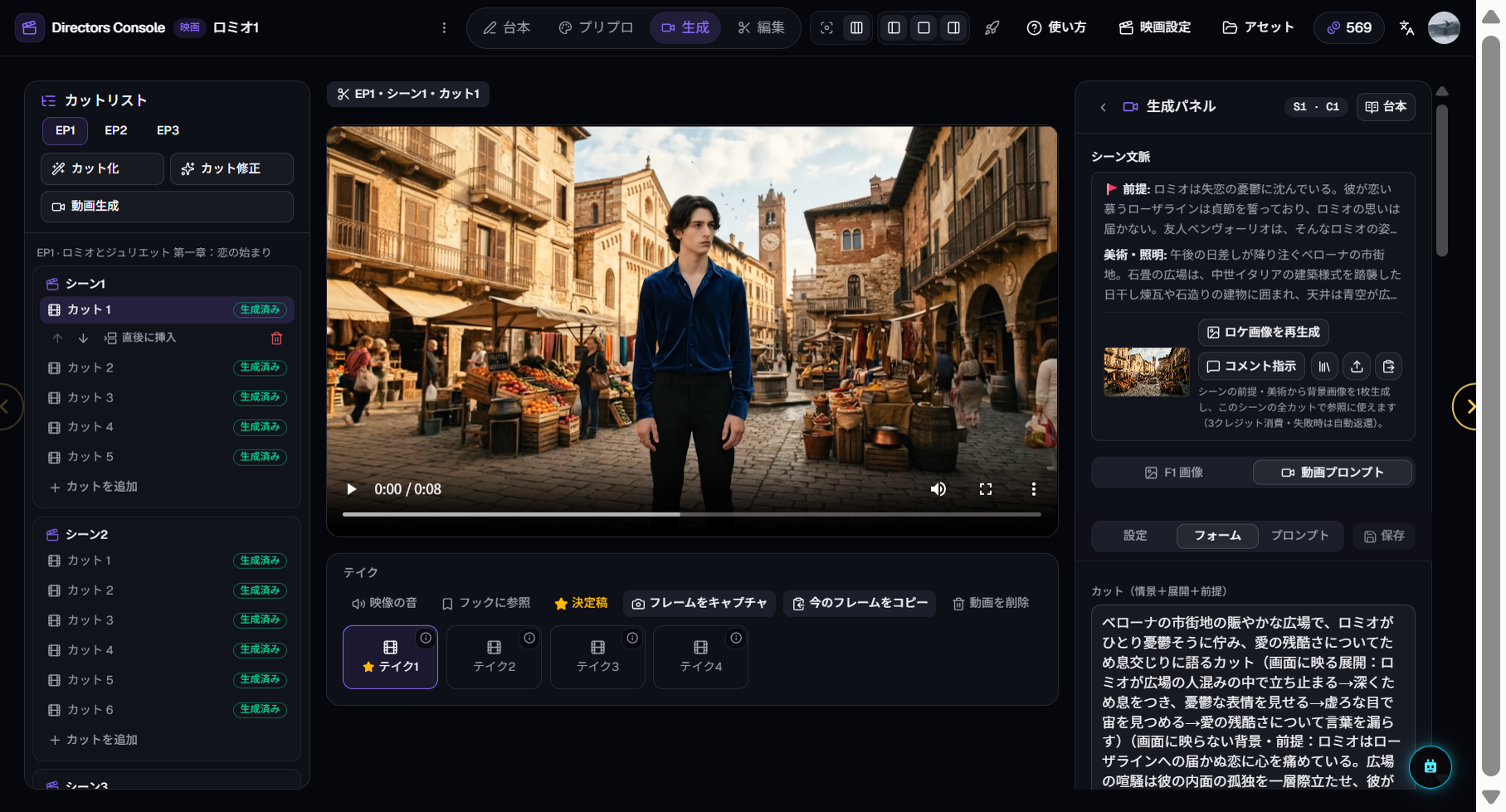Open the 569 credits badge
This screenshot has height=812, width=1506.
tap(1348, 27)
